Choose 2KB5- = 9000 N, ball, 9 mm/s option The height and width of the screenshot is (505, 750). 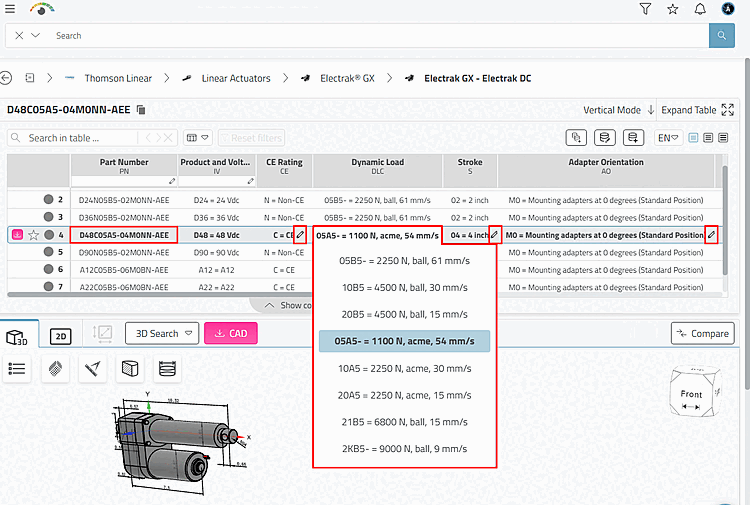404,449
